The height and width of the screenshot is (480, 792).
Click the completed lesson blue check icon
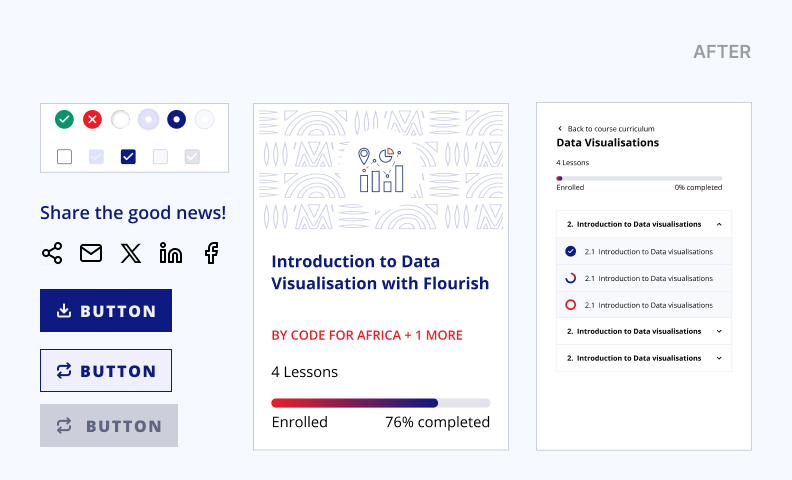click(x=570, y=251)
